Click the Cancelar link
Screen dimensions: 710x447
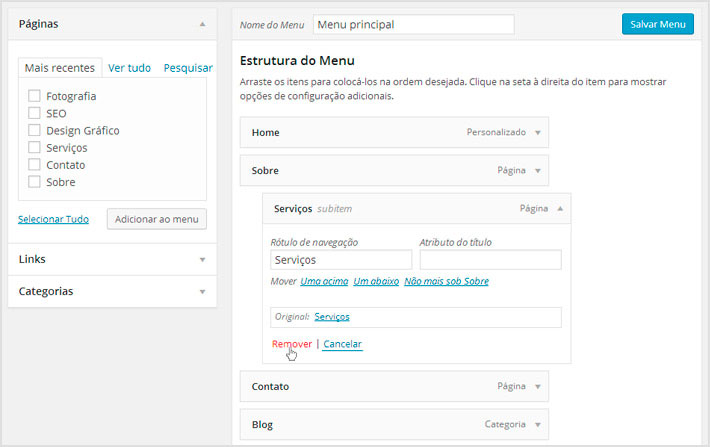pos(342,344)
